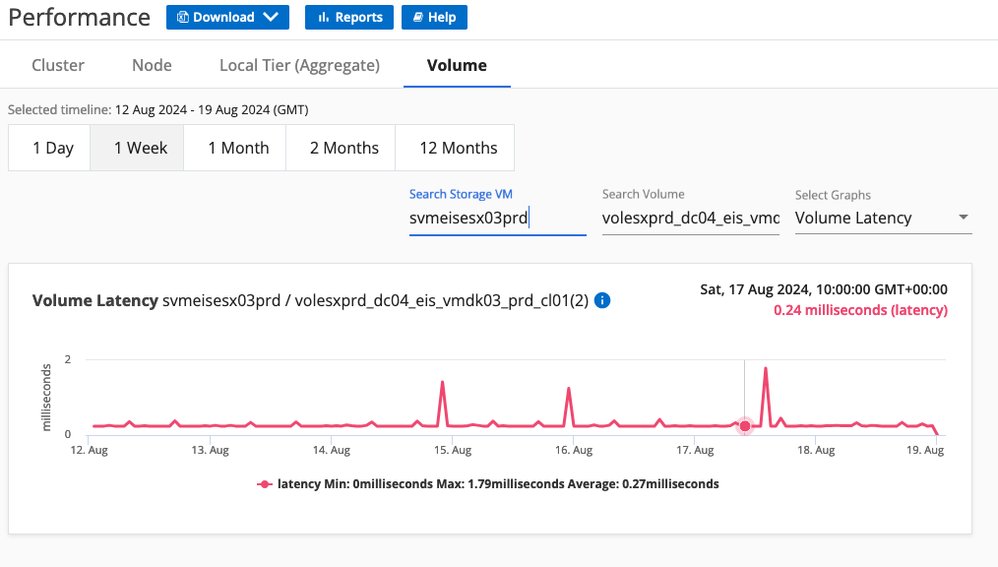The width and height of the screenshot is (998, 567).
Task: Select the 12 Months time range
Action: pyautogui.click(x=456, y=148)
